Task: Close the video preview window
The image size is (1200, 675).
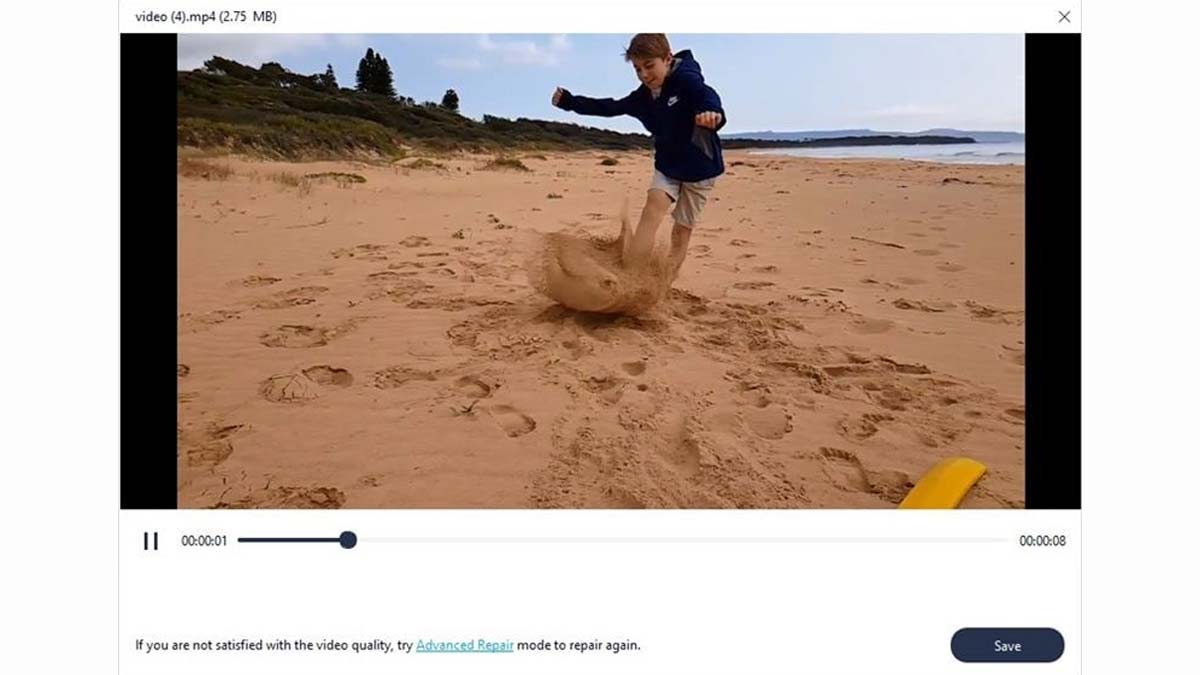Action: [x=1064, y=17]
